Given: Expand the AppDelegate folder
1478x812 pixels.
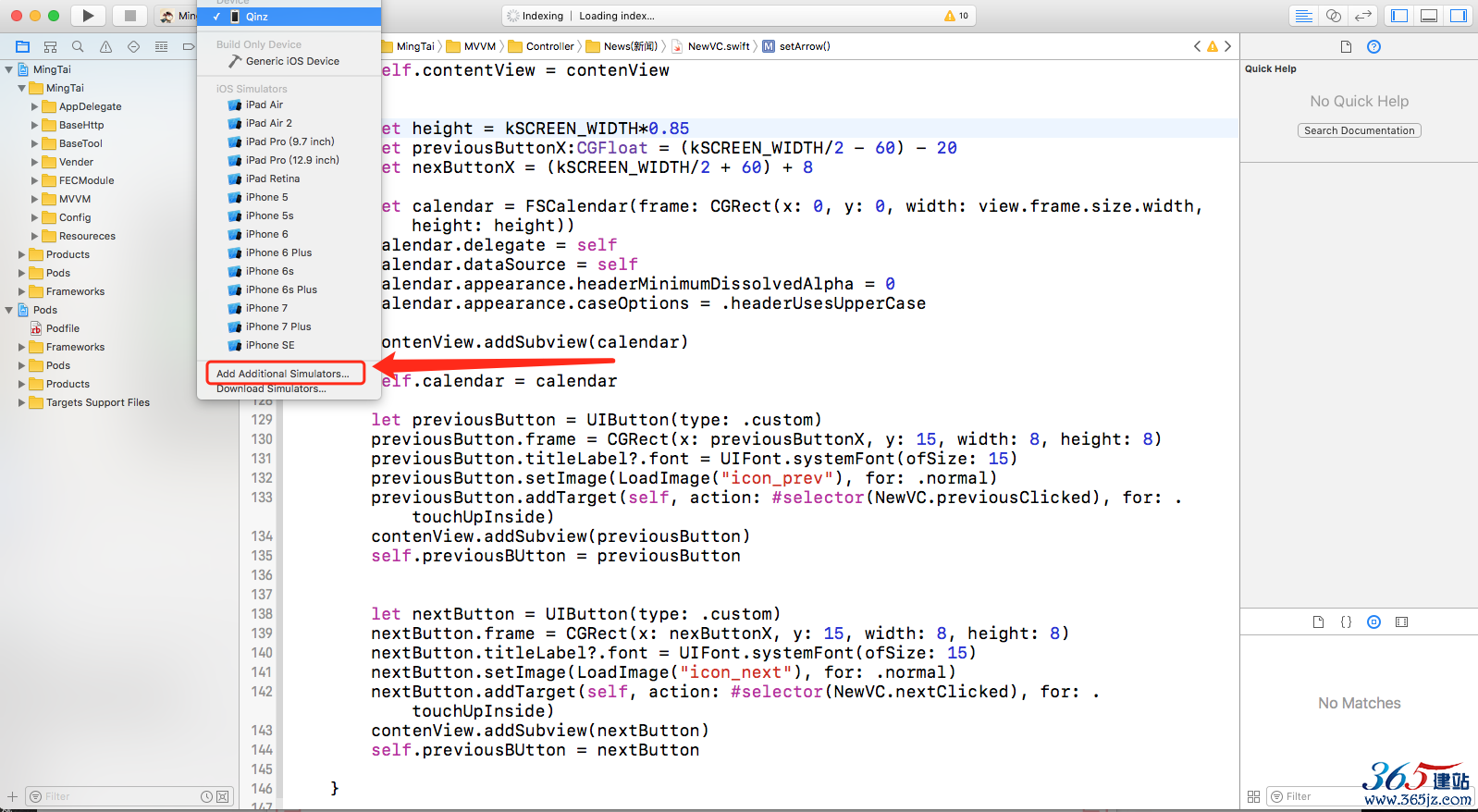Looking at the screenshot, I should point(34,106).
